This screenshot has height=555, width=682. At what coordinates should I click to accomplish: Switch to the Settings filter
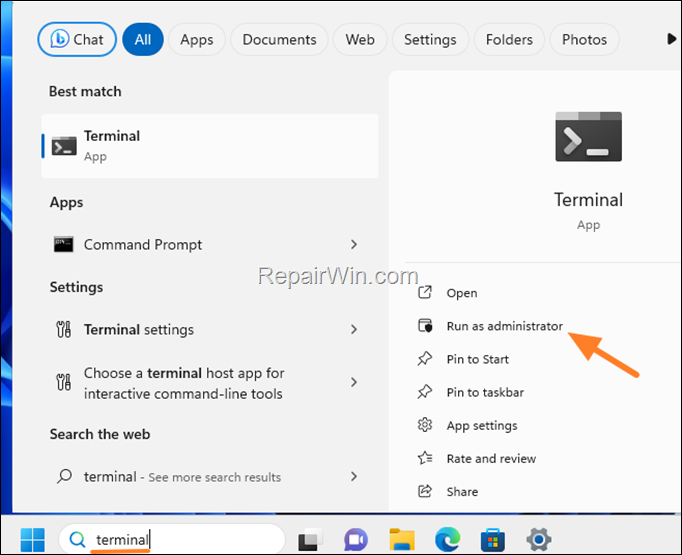(430, 40)
